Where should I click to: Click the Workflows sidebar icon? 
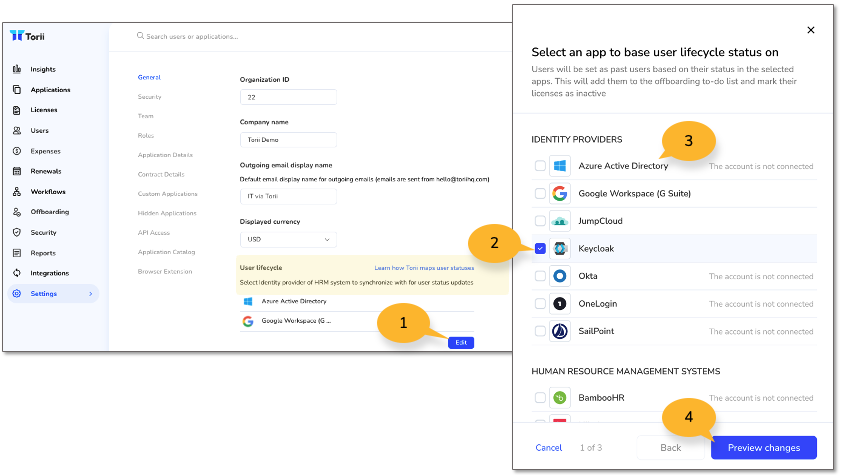[x=17, y=191]
